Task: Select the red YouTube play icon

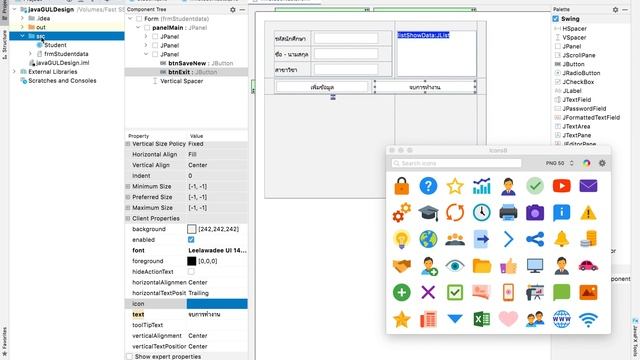Action: [x=562, y=186]
